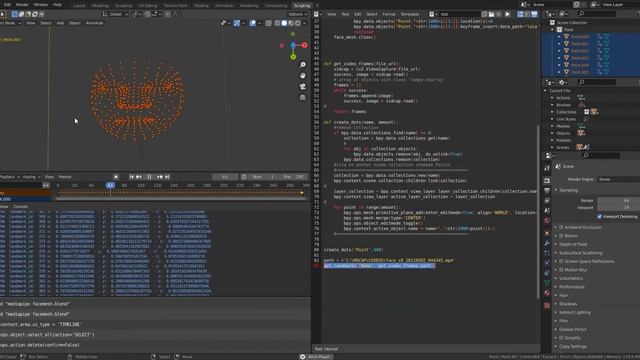Open the View Layer properties tab icon
The width and height of the screenshot is (640, 360).
tap(547, 201)
